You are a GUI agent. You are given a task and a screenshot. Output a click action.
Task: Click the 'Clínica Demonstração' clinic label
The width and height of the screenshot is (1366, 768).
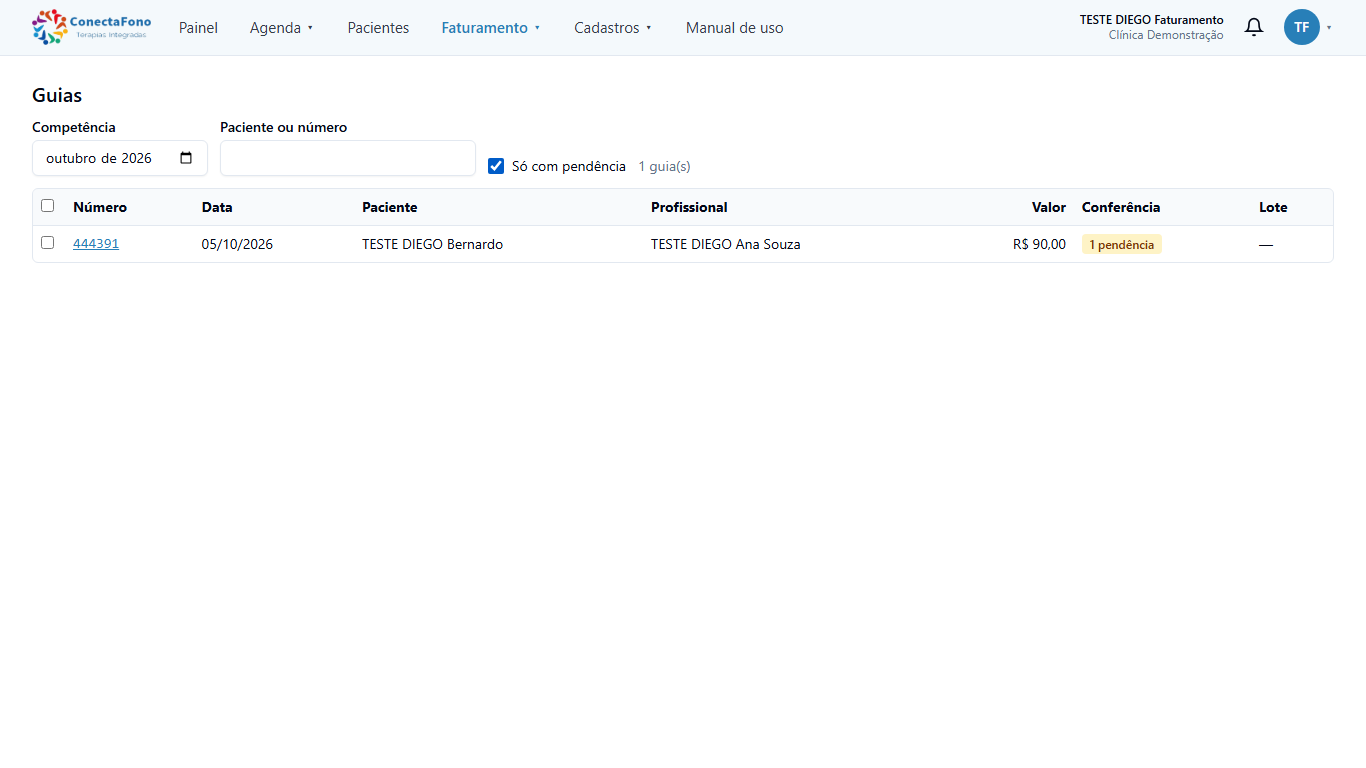1166,35
